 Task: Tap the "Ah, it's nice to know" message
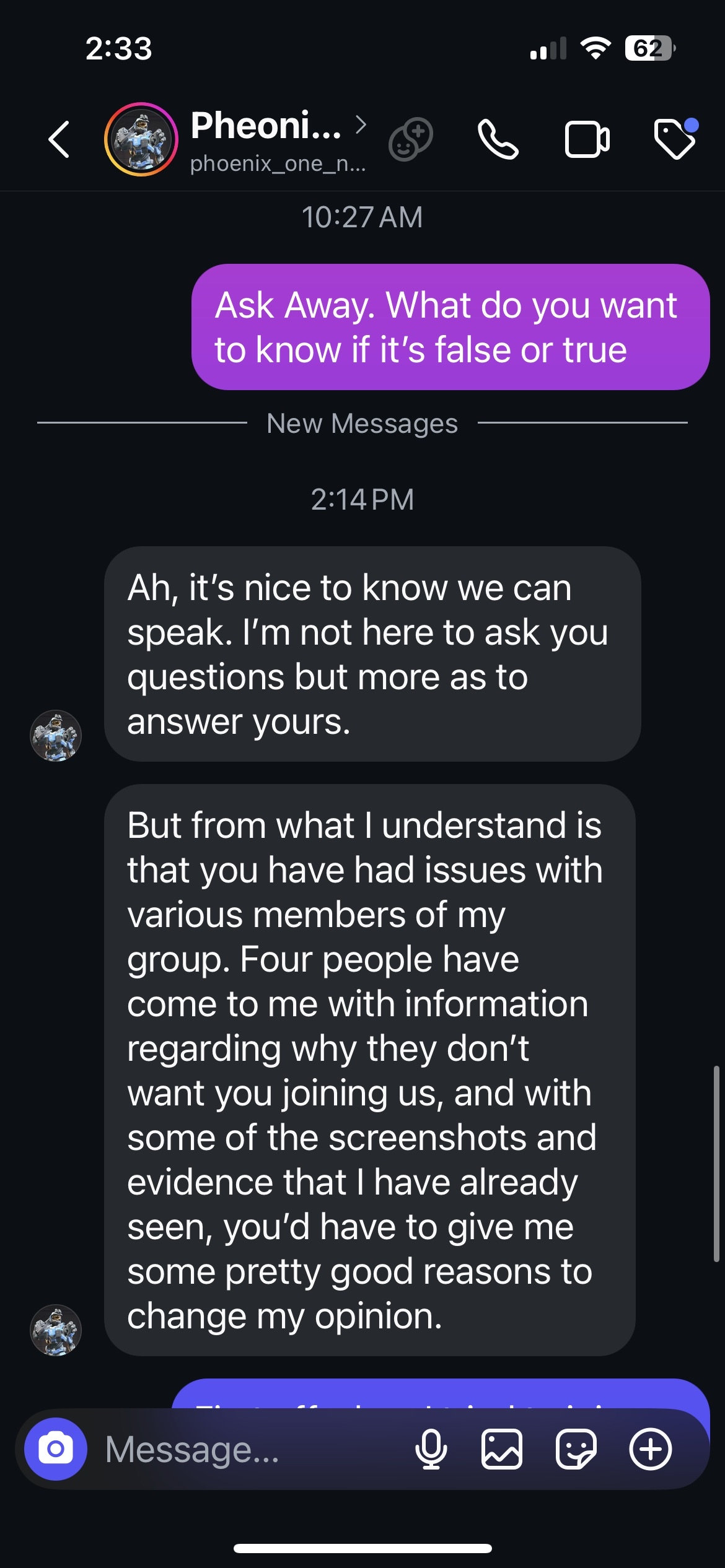(x=372, y=654)
